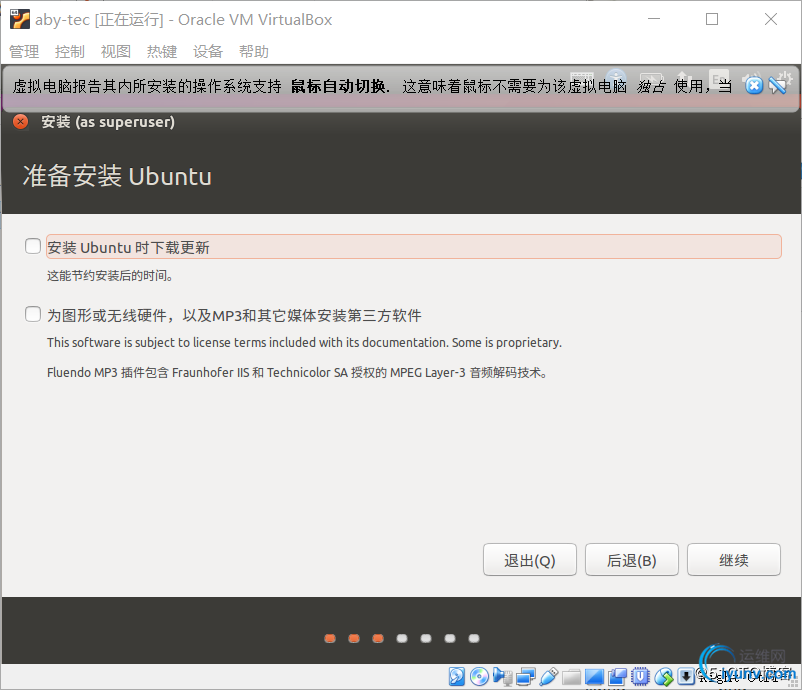The height and width of the screenshot is (690, 802).
Task: Enable third-party software for graphics and MP3
Action: tap(33, 314)
